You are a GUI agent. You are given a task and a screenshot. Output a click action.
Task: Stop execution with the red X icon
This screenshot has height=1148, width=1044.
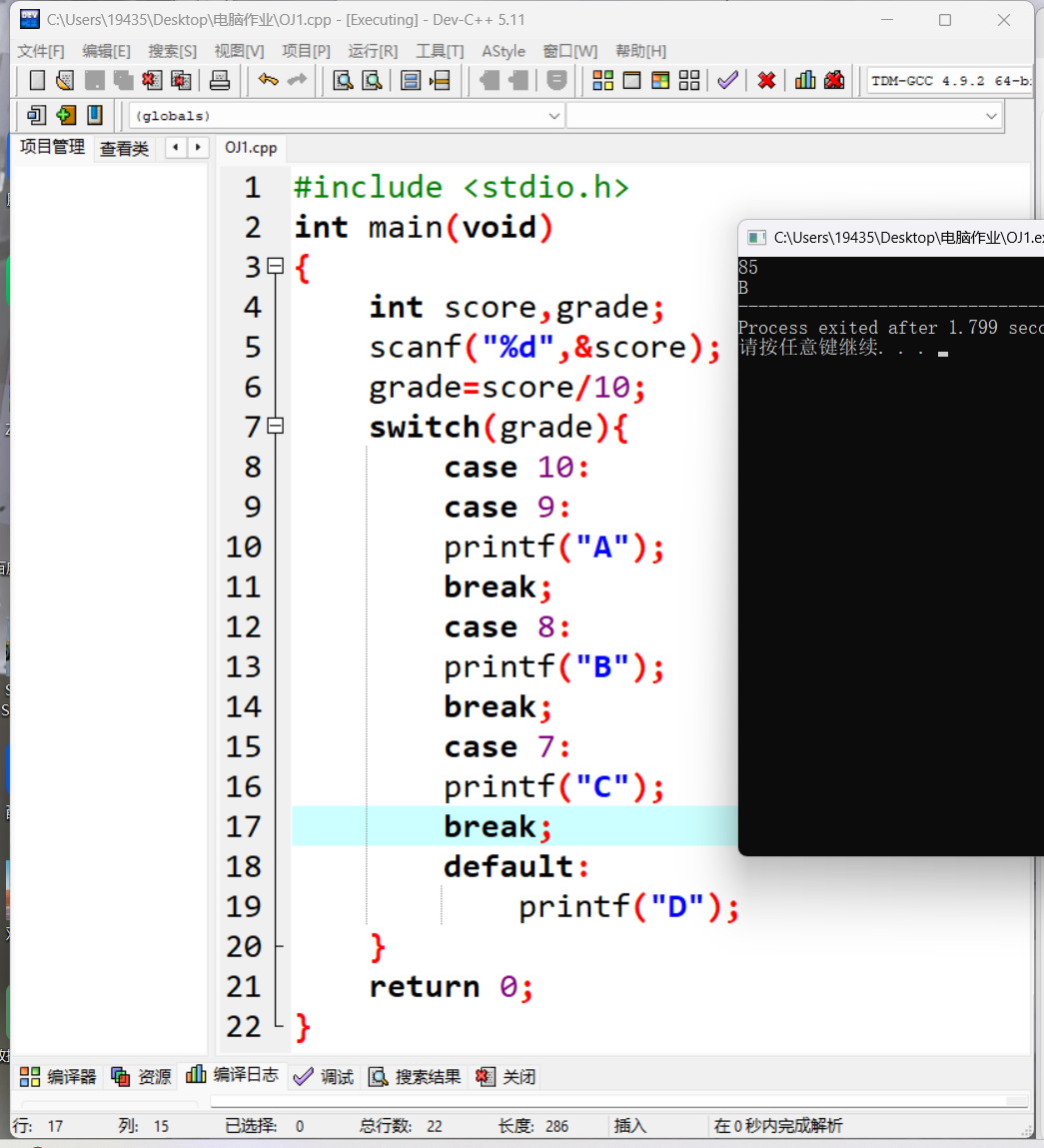click(766, 80)
